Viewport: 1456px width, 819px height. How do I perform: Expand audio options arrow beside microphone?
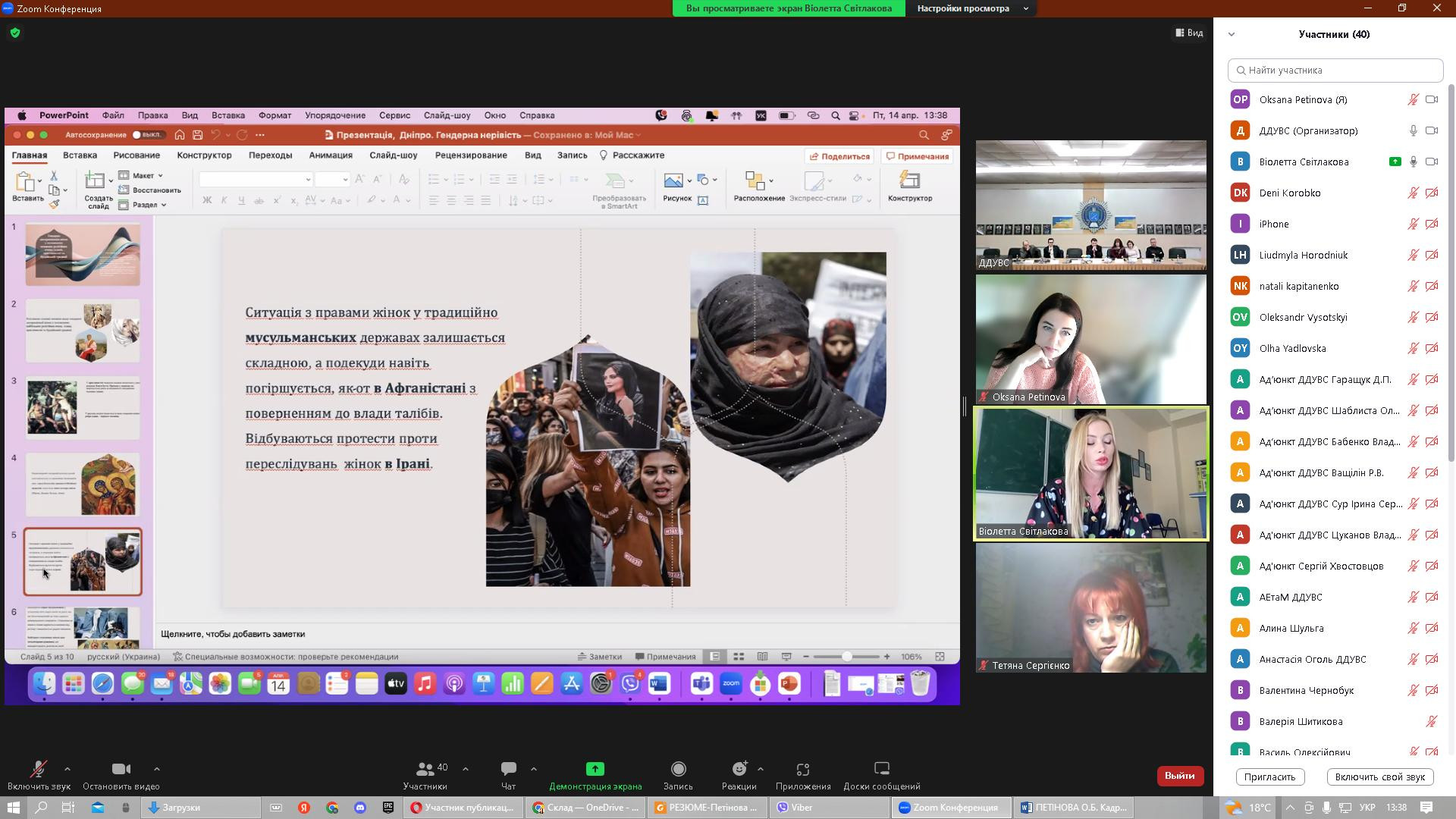point(67,769)
